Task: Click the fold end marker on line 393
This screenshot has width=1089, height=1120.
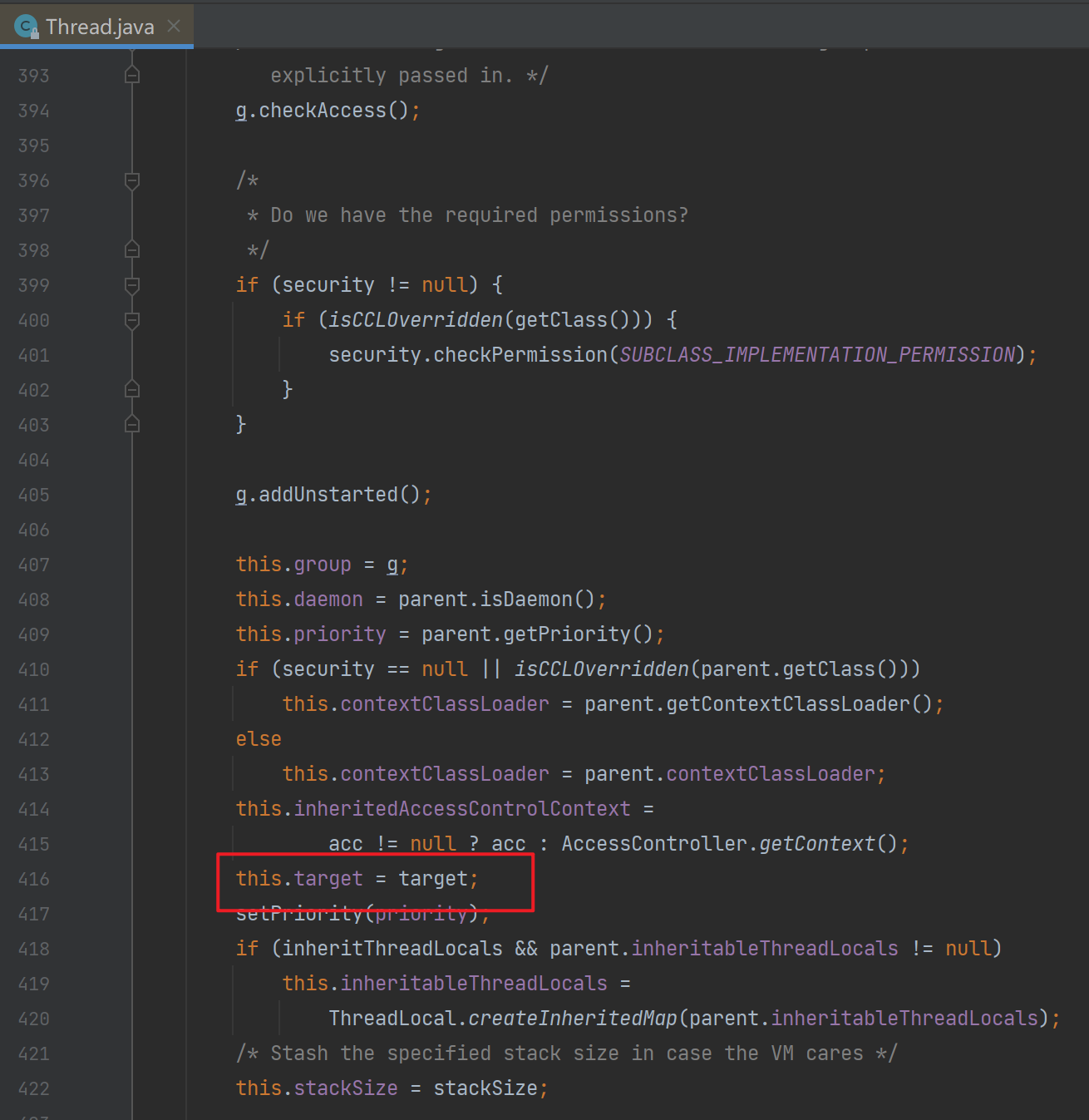Action: (131, 76)
